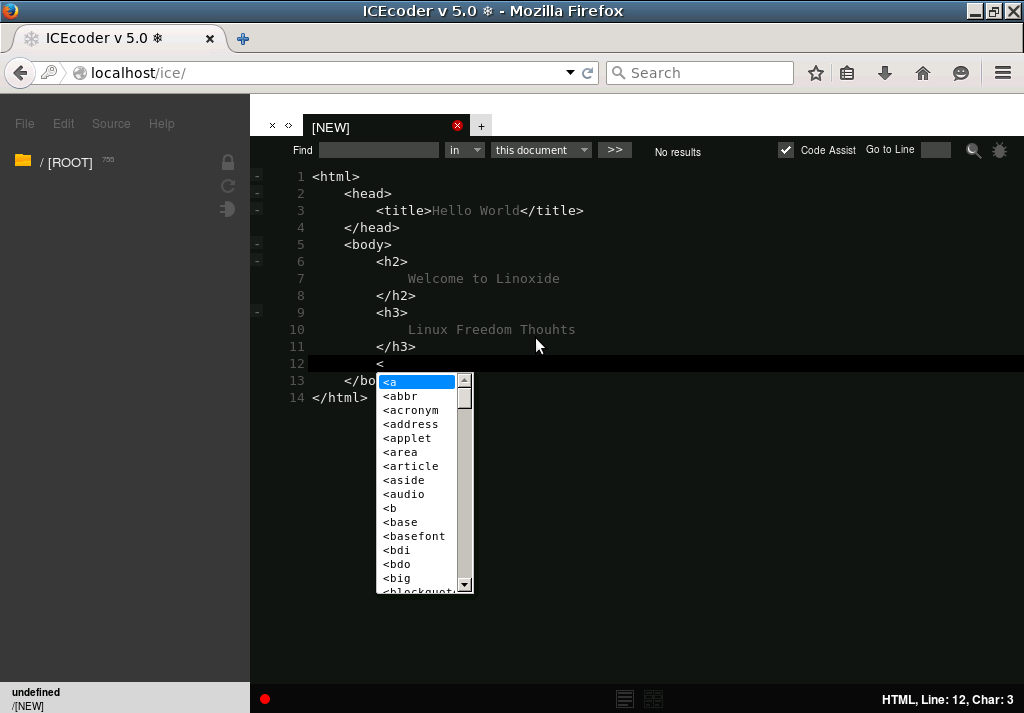Viewport: 1024px width, 713px height.
Task: Select <article from the autocomplete list
Action: tap(411, 466)
